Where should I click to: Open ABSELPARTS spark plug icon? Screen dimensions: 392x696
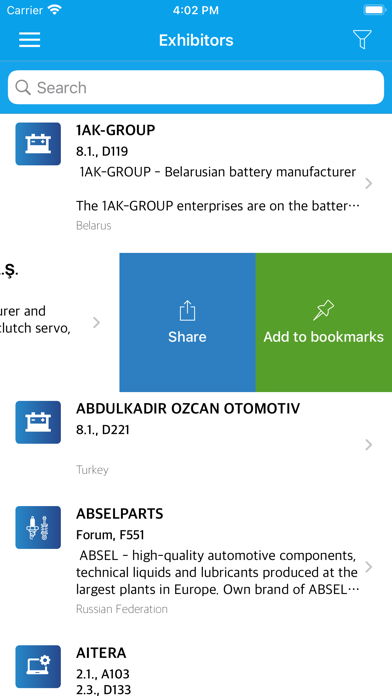38,527
